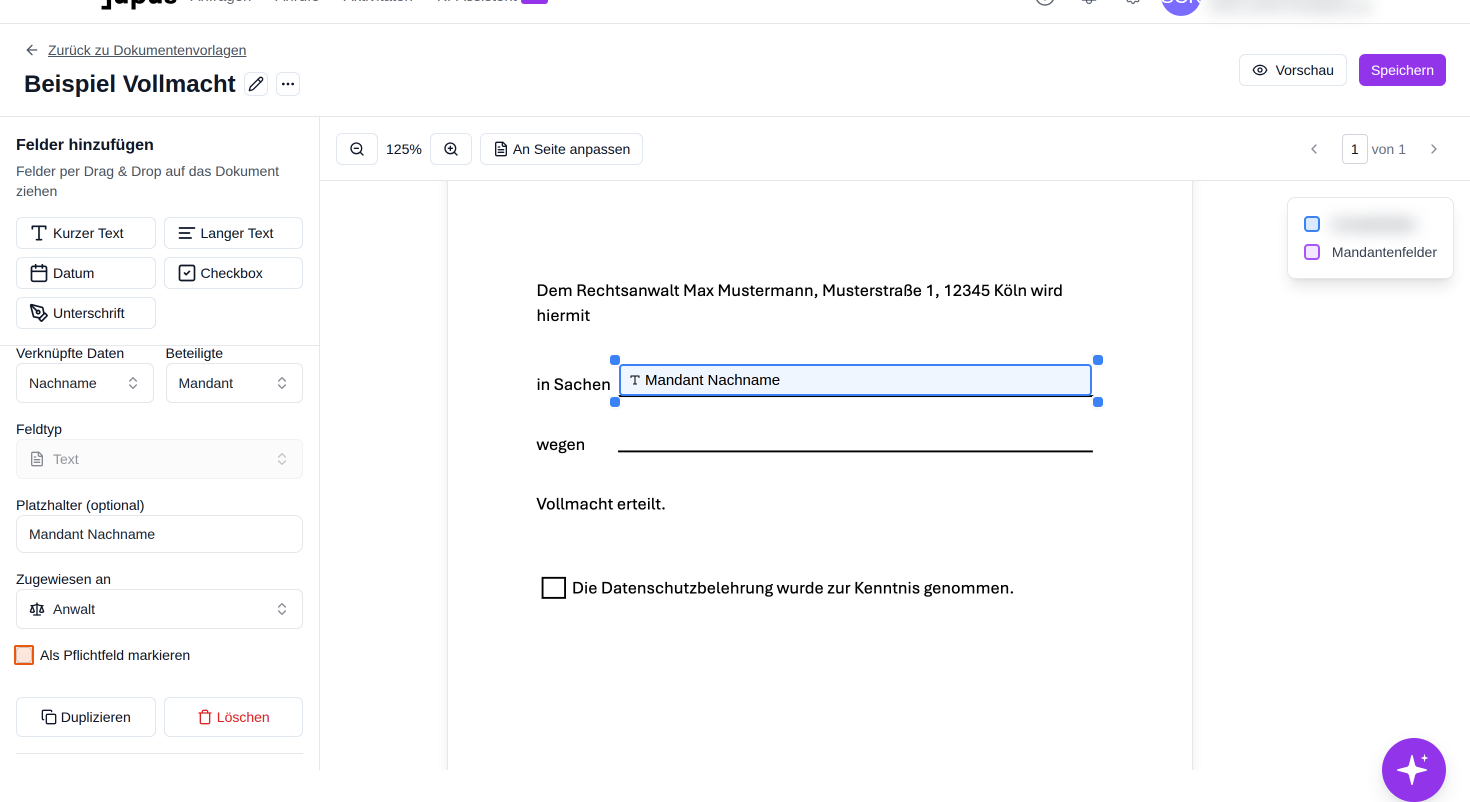Add a Langer Text field

pos(233,233)
